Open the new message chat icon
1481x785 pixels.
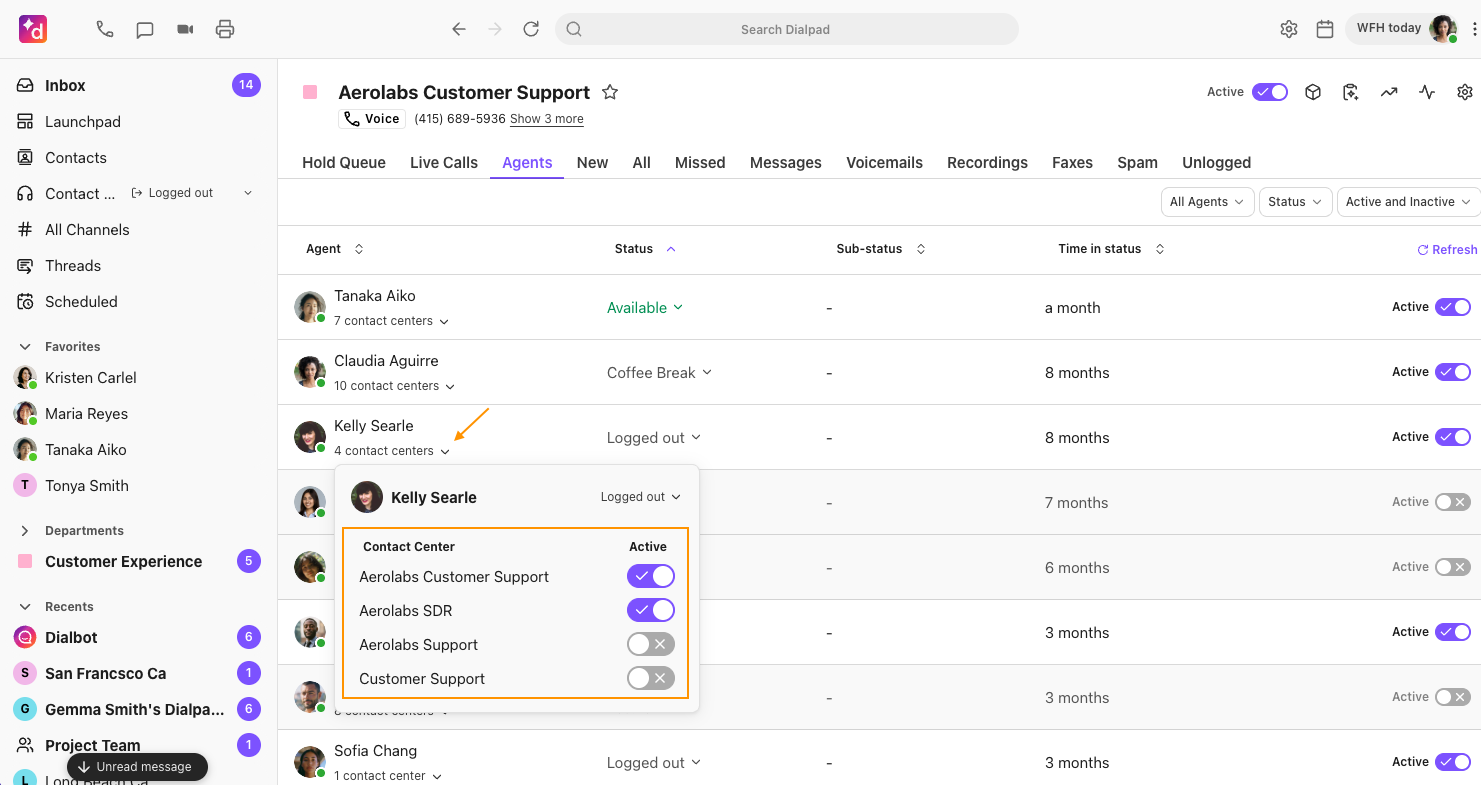point(145,29)
